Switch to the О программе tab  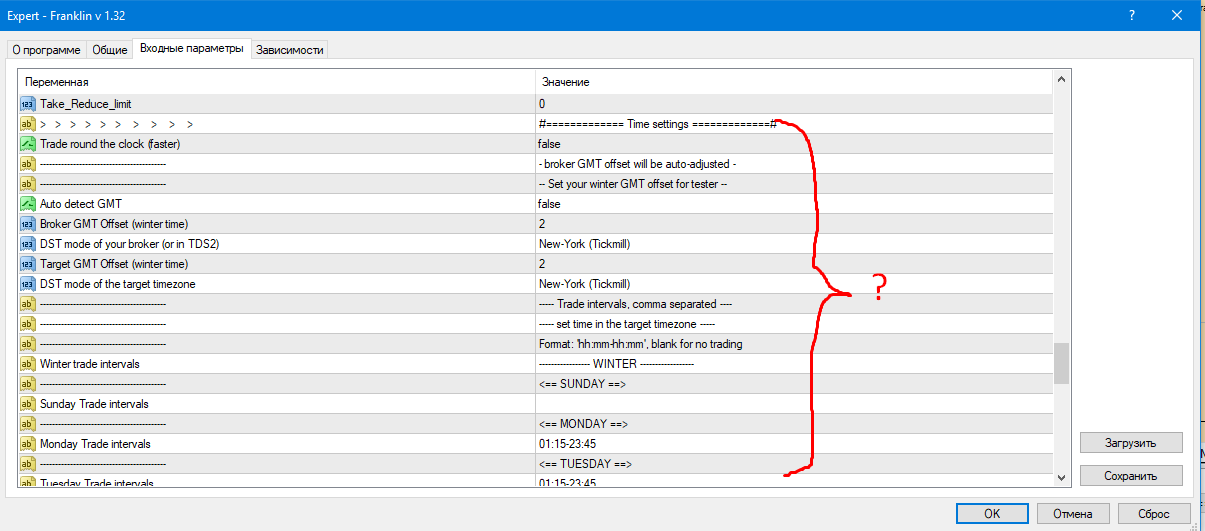click(x=47, y=50)
